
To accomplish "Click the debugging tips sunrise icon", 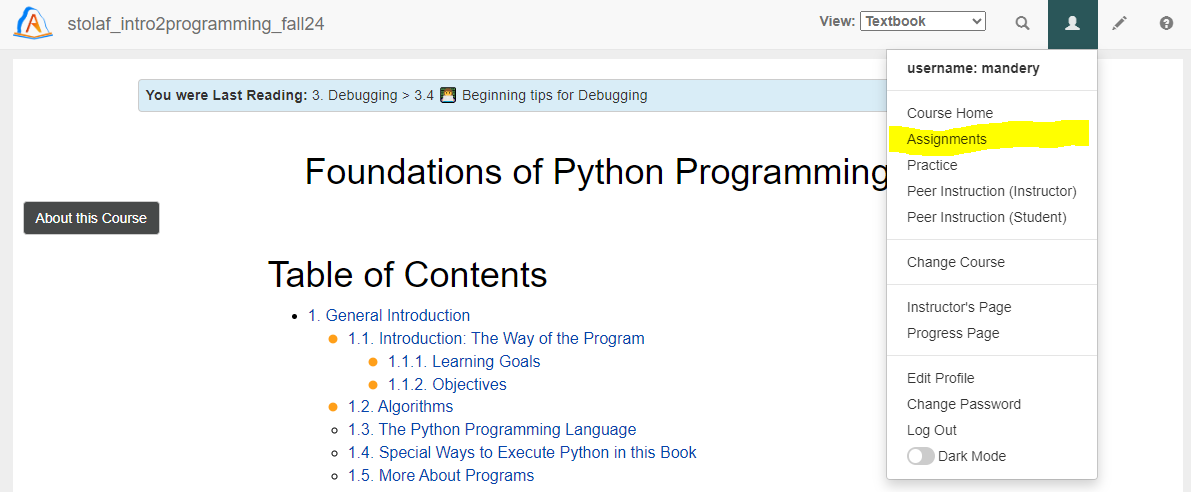I will click(x=448, y=95).
